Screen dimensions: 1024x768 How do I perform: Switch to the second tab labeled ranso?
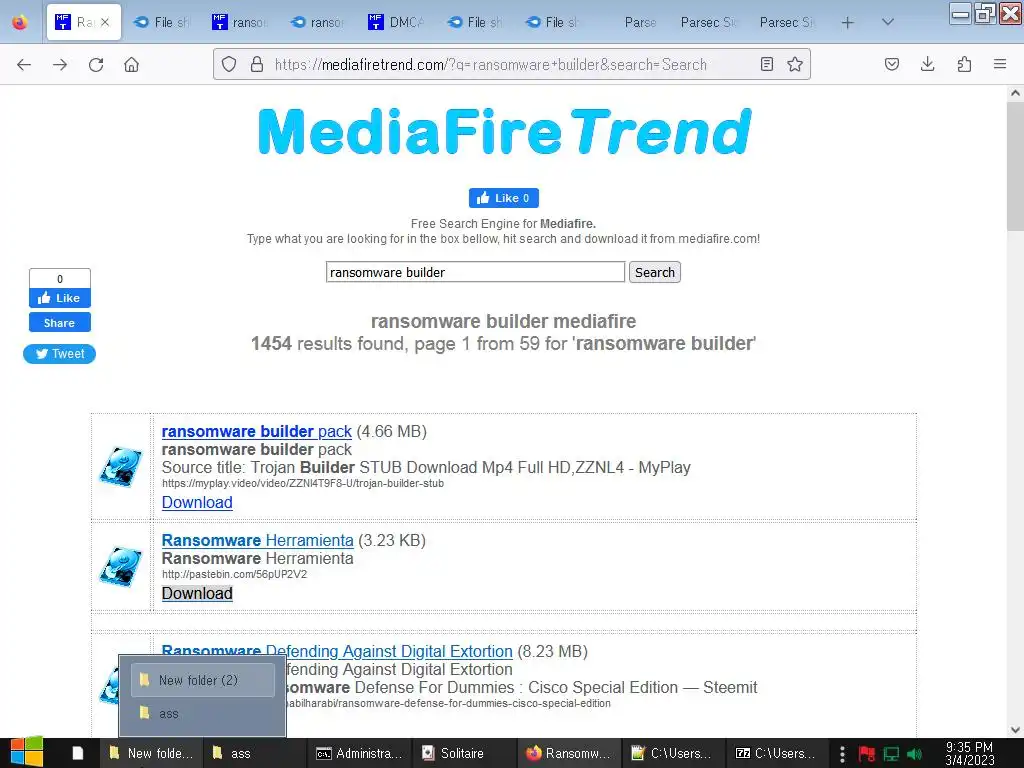318,22
